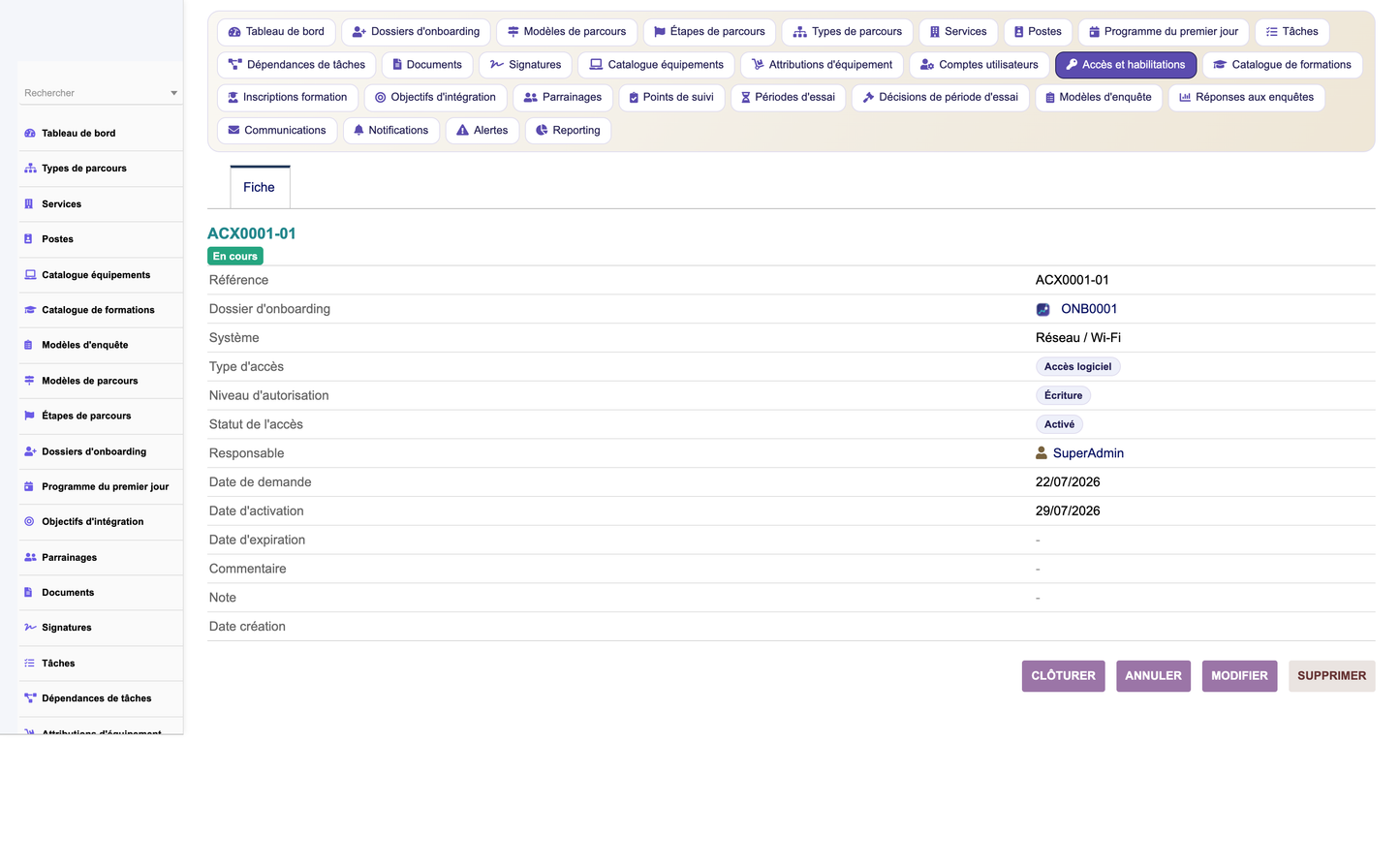Open Catalogue équipements top pill
The height and width of the screenshot is (866, 1400).
[656, 65]
